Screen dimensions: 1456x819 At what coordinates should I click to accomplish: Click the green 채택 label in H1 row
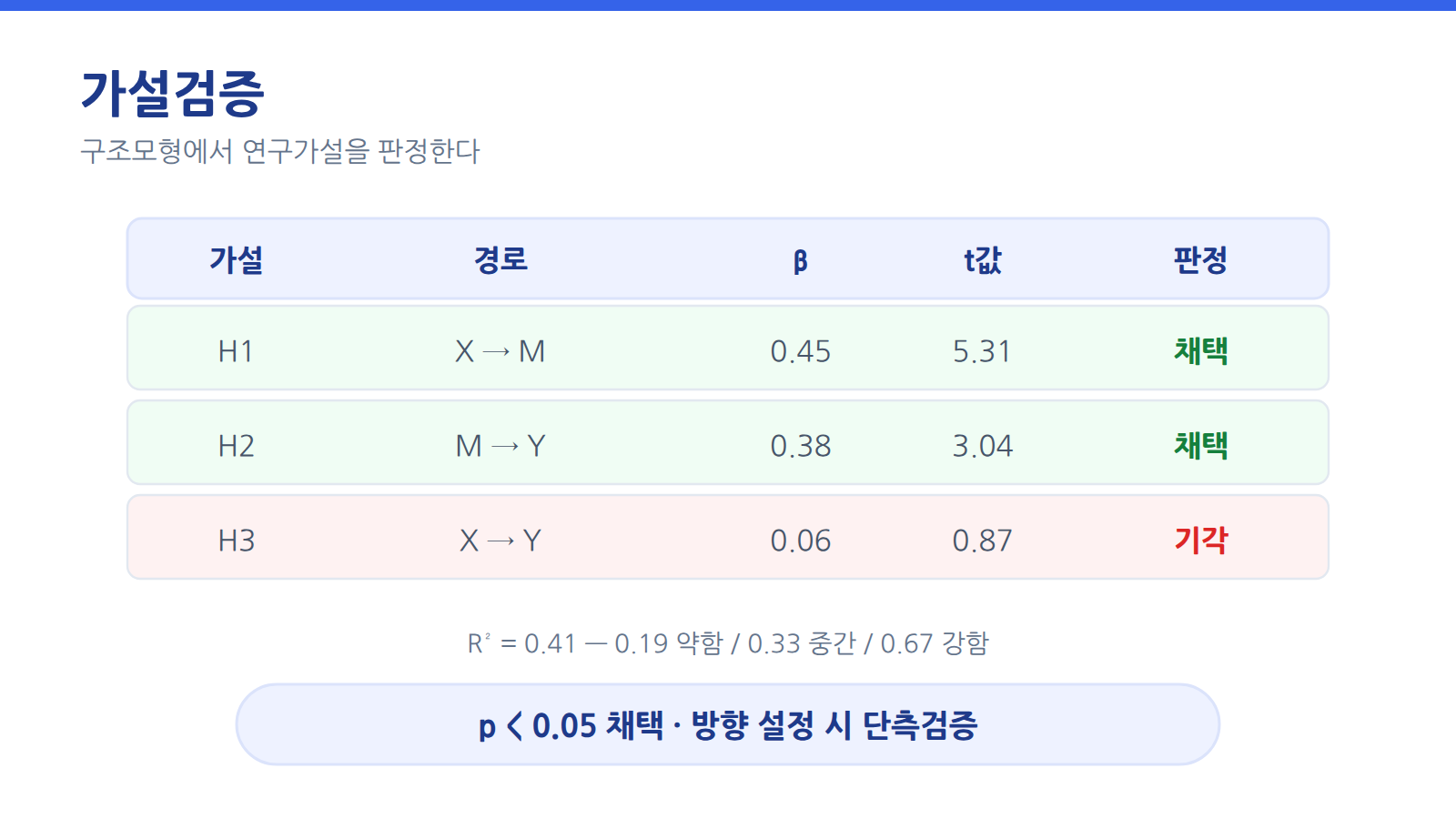point(1201,350)
